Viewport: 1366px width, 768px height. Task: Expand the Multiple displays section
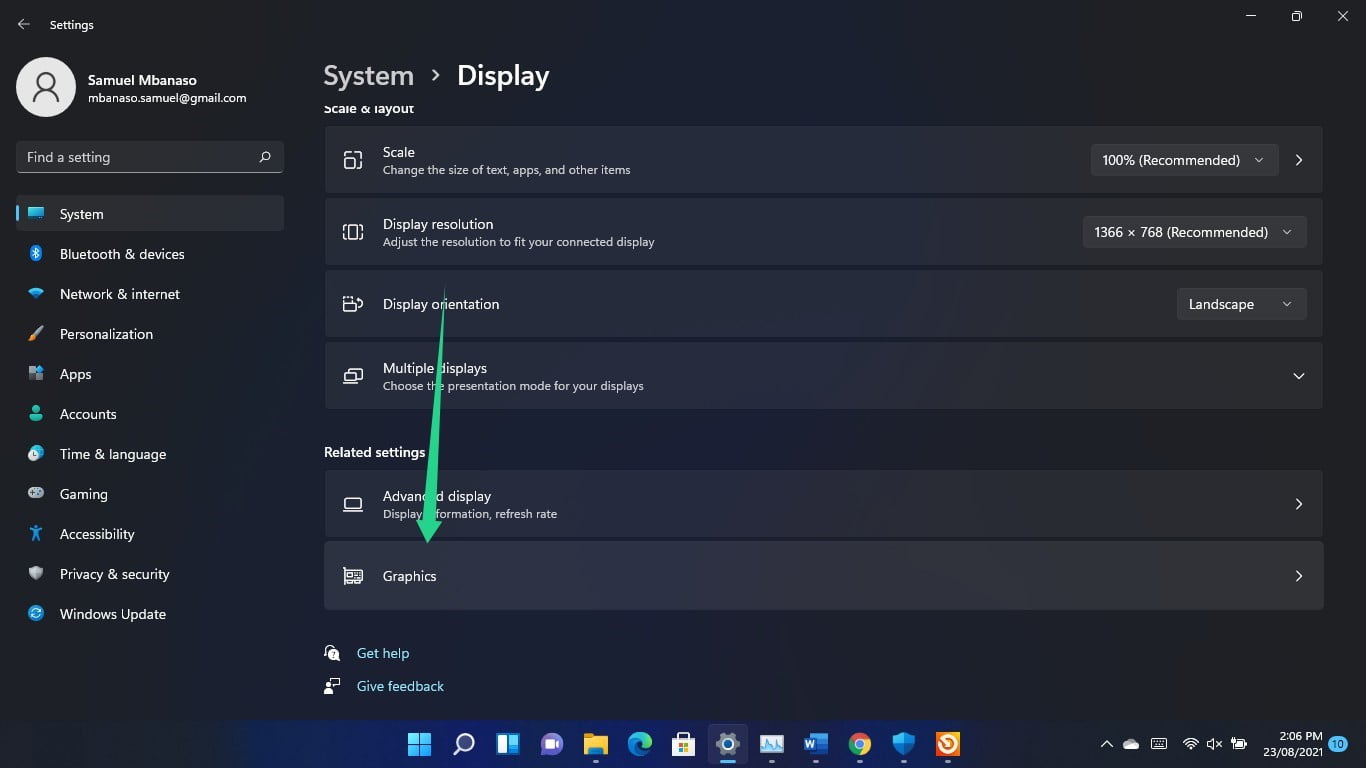(x=1298, y=375)
